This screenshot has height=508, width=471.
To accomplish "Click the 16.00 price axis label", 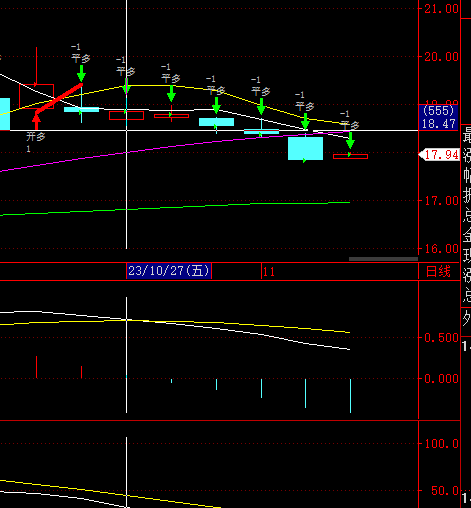I will [442, 249].
